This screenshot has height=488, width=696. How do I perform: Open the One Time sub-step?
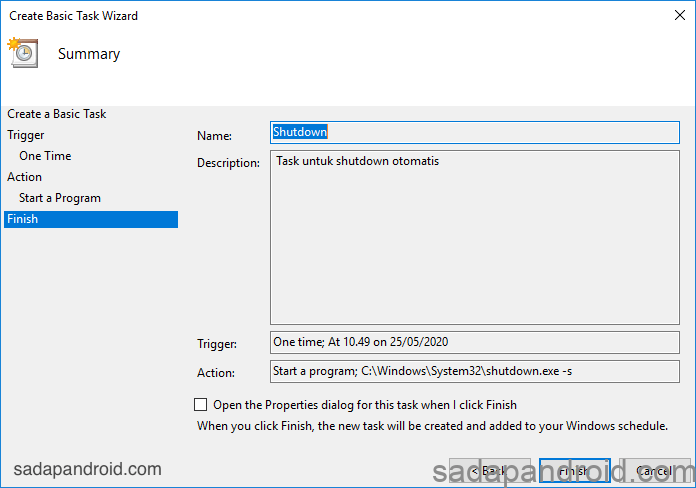pyautogui.click(x=45, y=156)
